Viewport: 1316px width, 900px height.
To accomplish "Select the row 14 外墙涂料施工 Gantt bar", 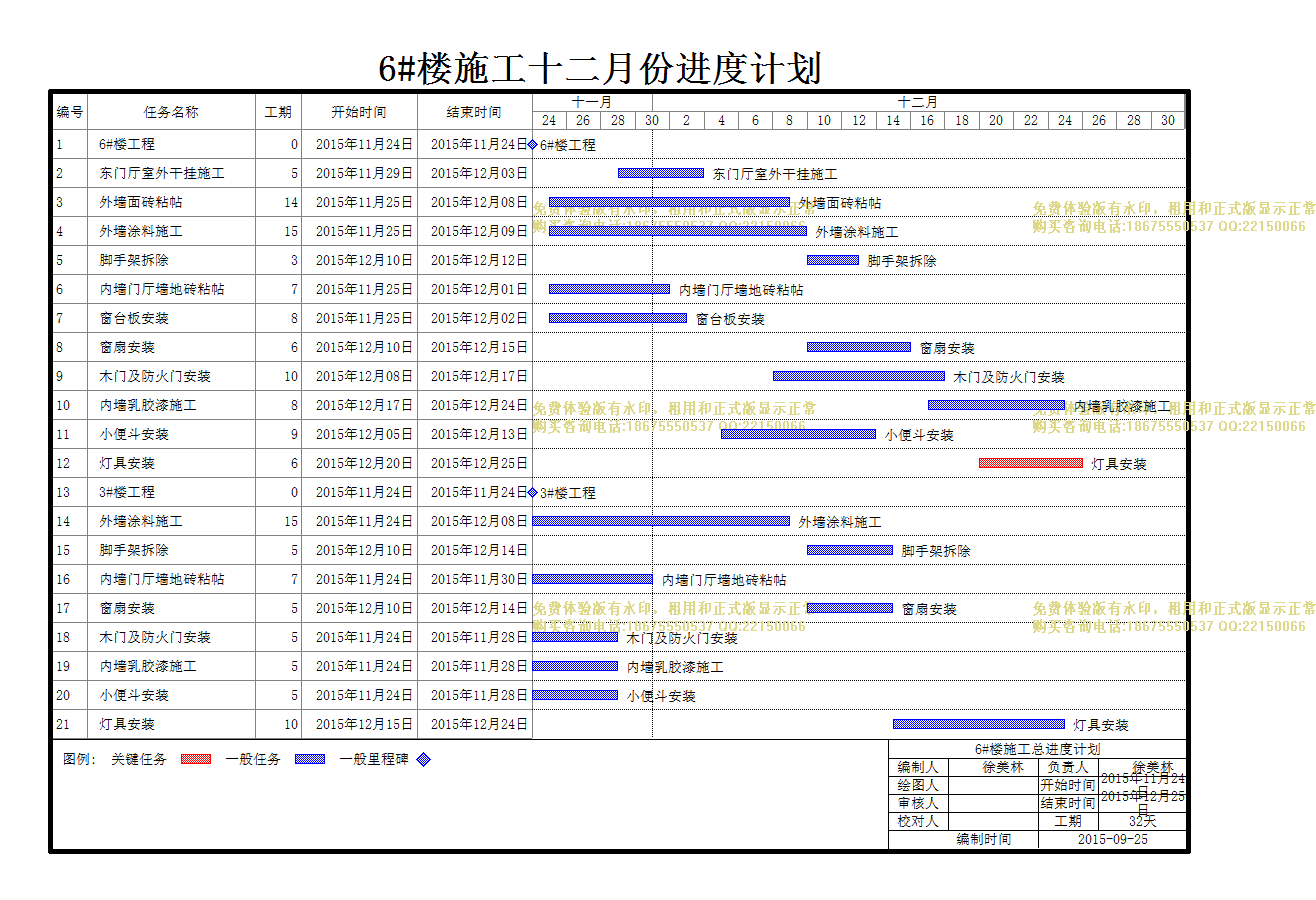I will click(x=661, y=521).
